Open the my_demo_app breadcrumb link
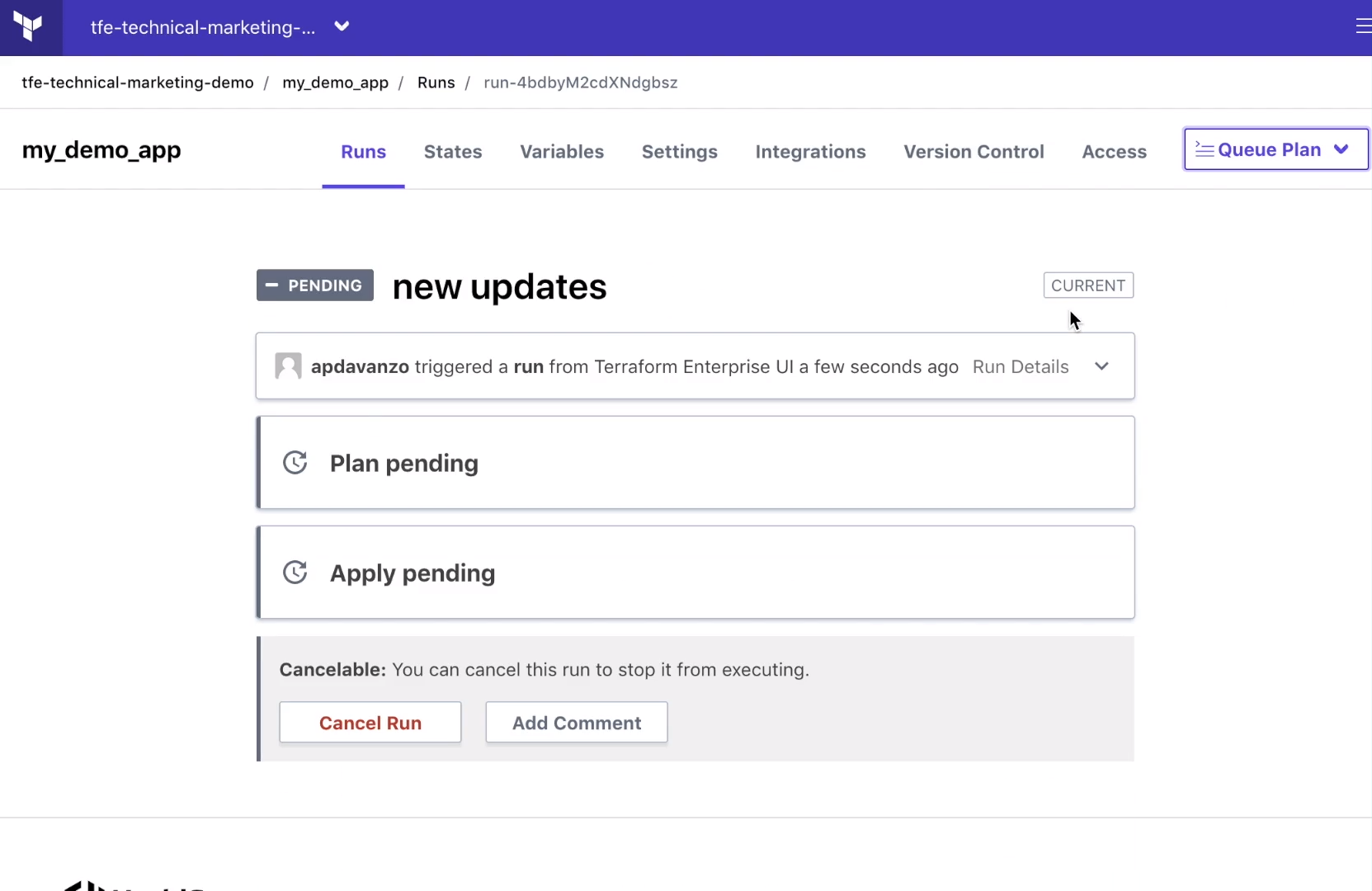Viewport: 1372px width, 891px height. 335,82
